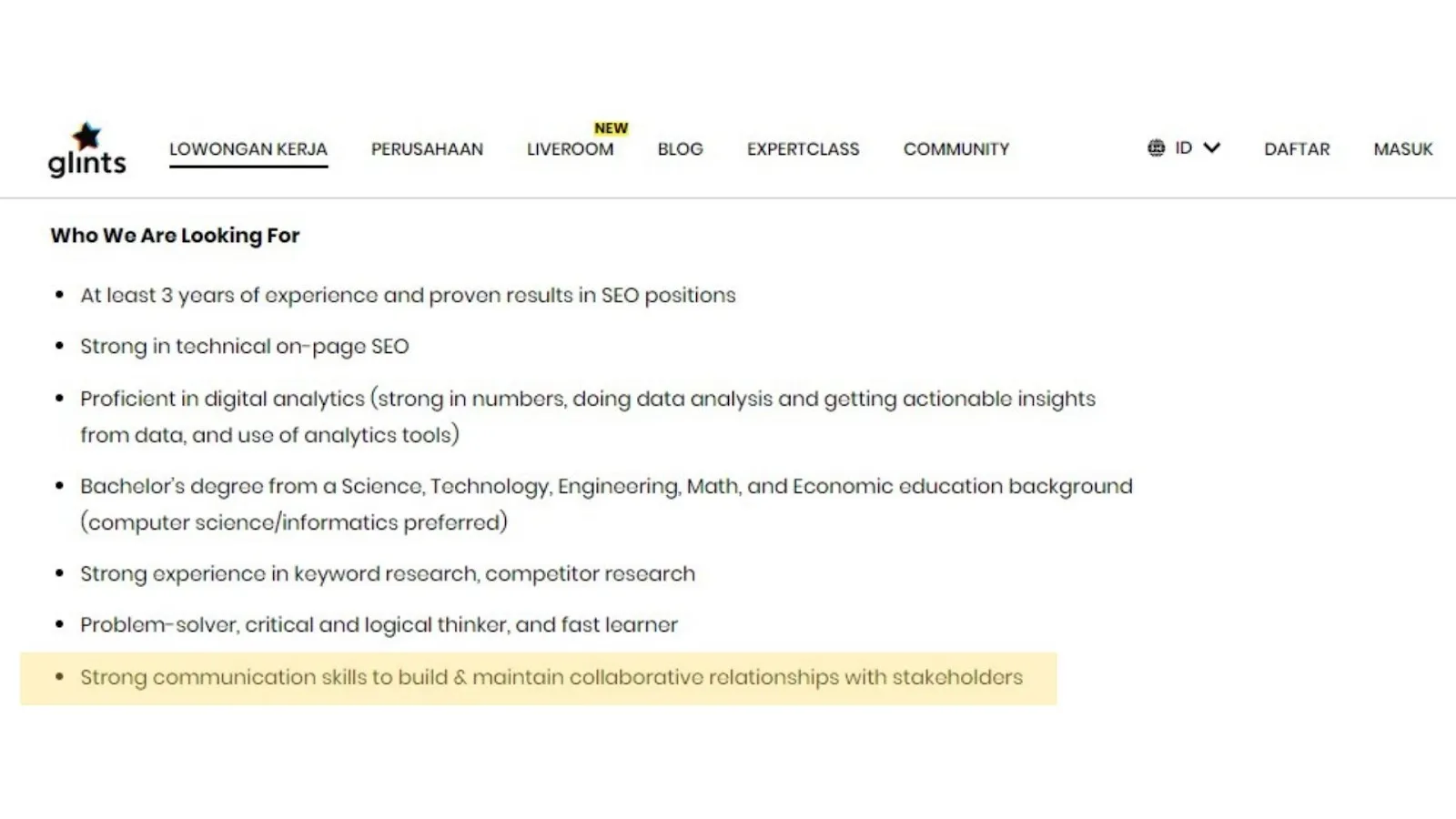Click the SEO experience bullet point
This screenshot has height=819, width=1456.
(x=408, y=295)
